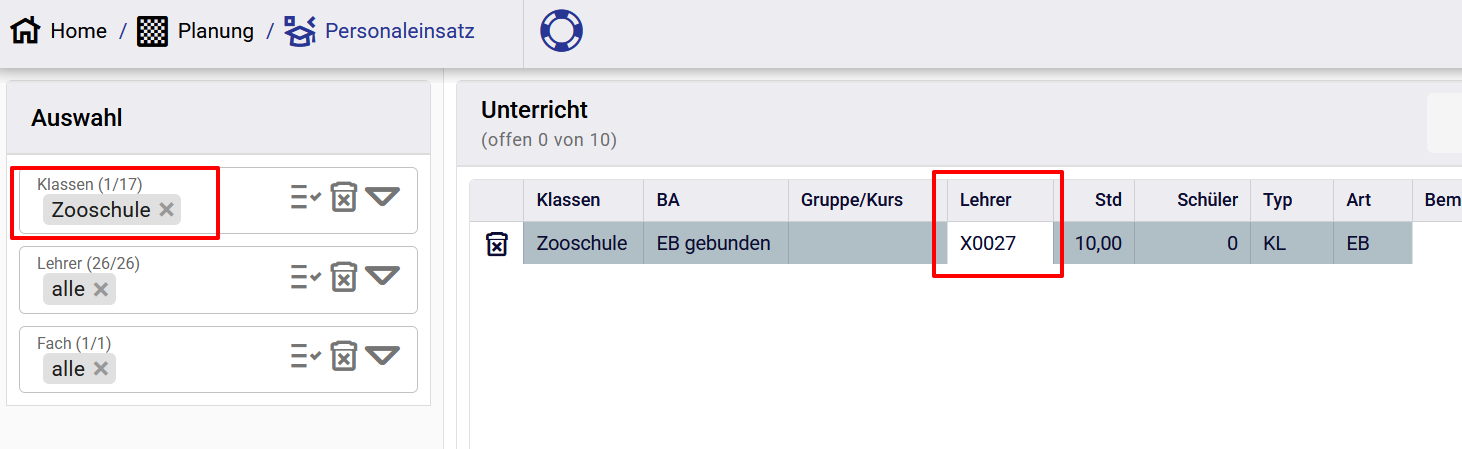Remove the Zooschule chip from Klassen

167,210
